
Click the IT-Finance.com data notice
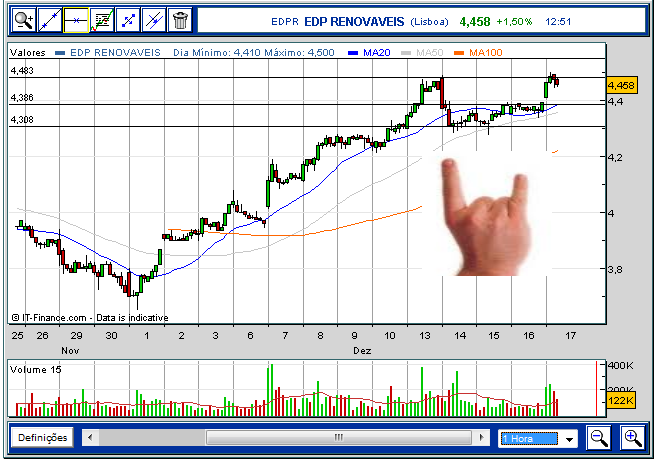pyautogui.click(x=90, y=318)
